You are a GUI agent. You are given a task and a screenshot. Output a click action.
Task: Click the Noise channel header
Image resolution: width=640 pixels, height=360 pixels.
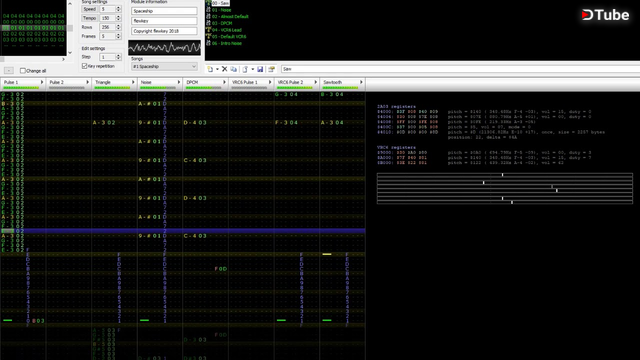coord(160,82)
